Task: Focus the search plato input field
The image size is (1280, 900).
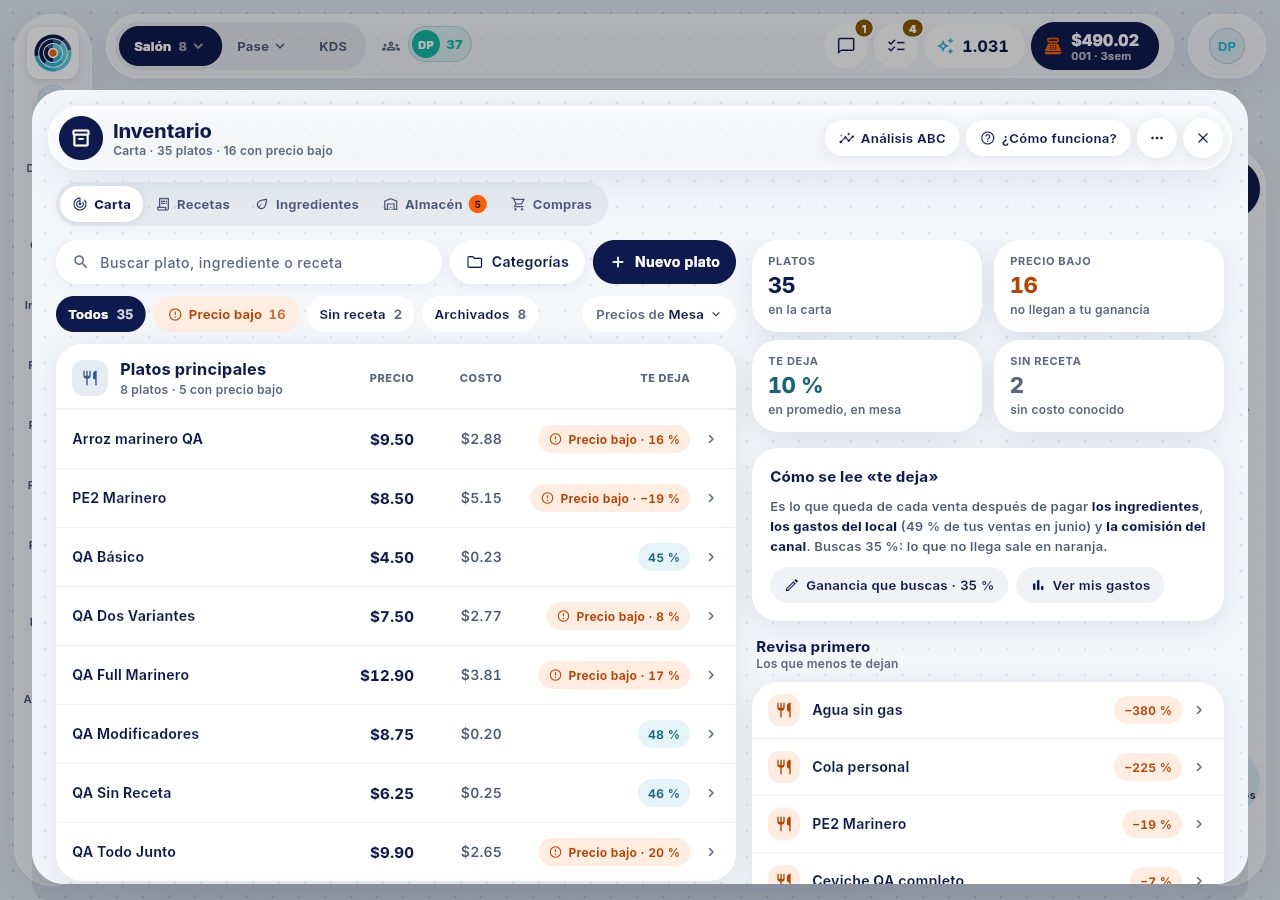Action: [x=249, y=262]
